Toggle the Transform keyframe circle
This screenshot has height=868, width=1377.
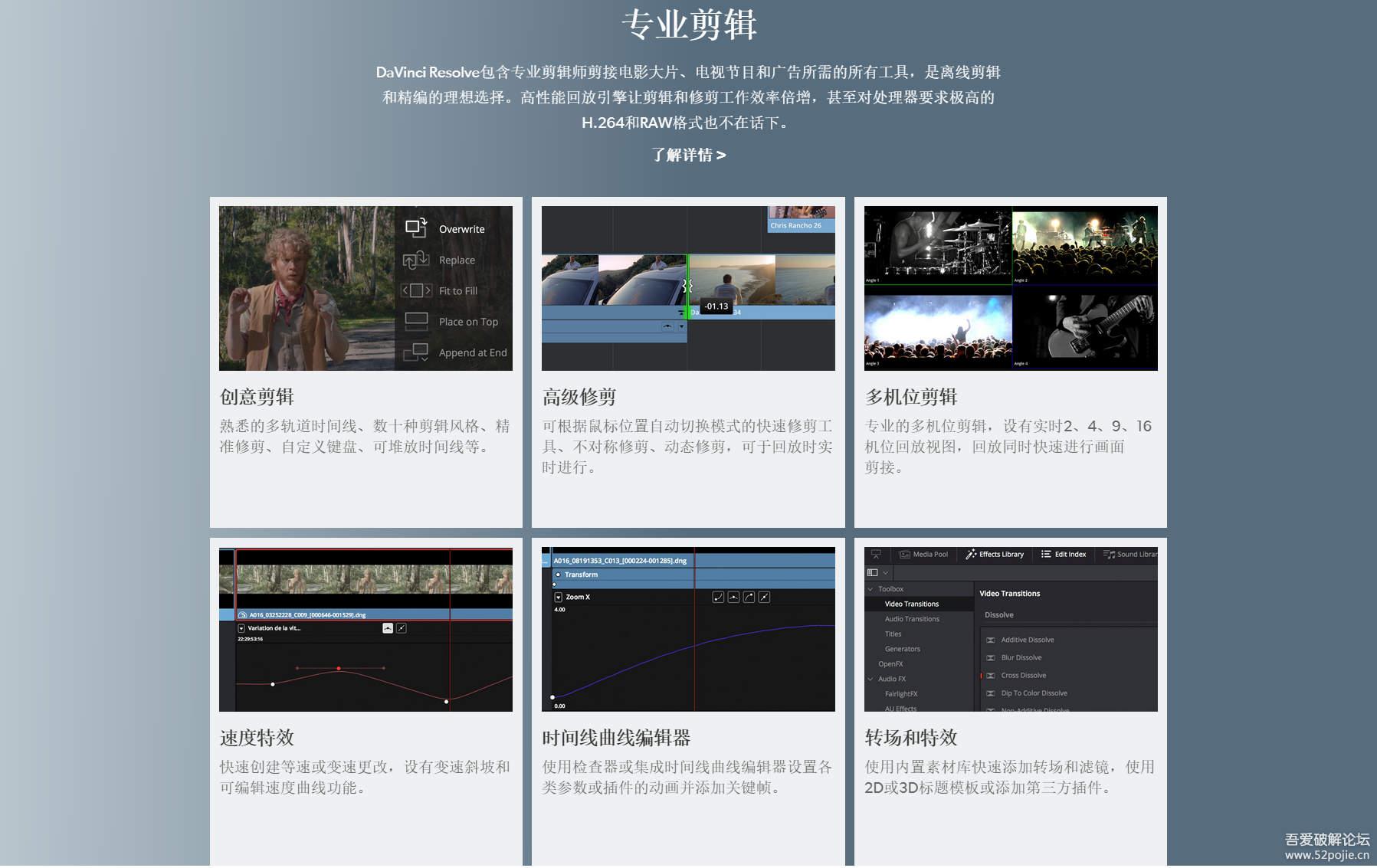pos(558,575)
